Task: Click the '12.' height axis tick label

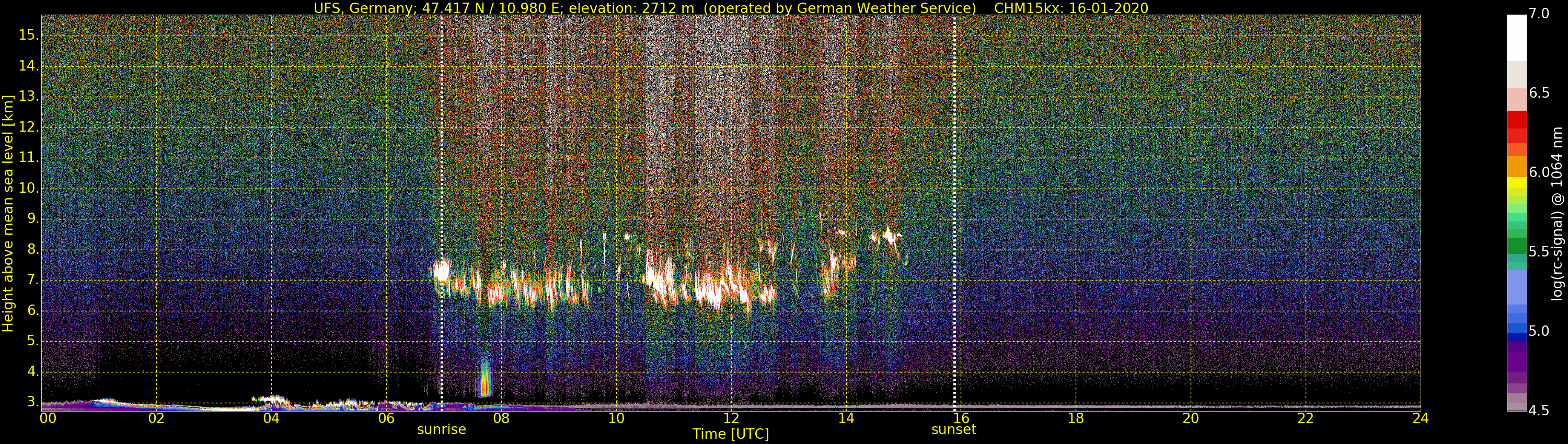Action: pos(29,127)
